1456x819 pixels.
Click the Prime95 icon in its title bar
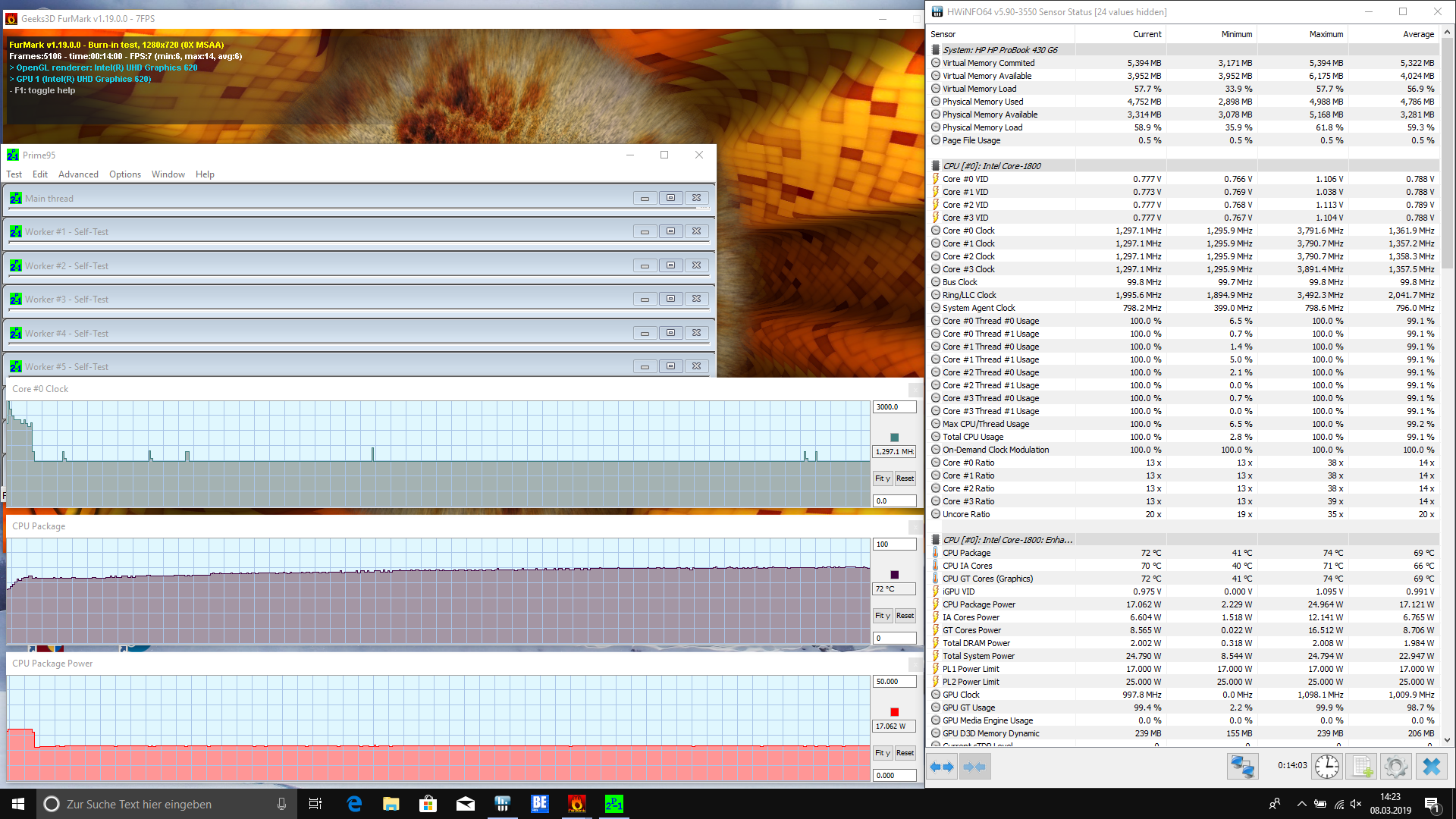13,155
